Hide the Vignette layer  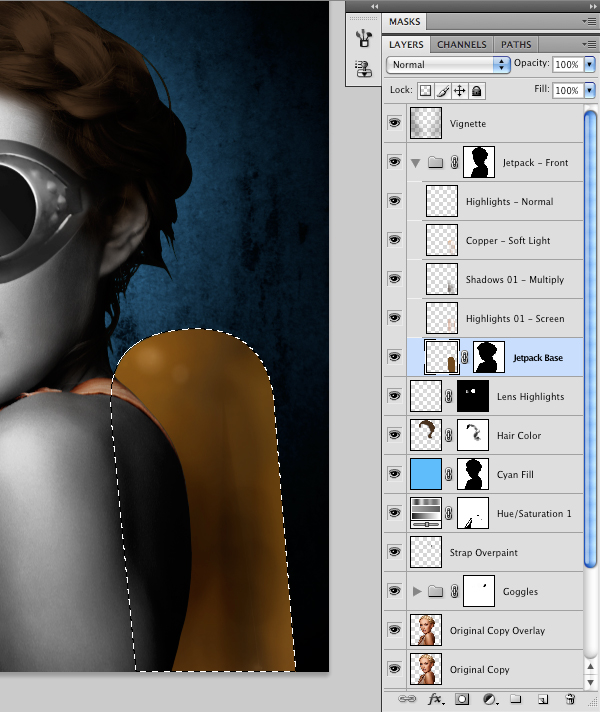[x=394, y=123]
